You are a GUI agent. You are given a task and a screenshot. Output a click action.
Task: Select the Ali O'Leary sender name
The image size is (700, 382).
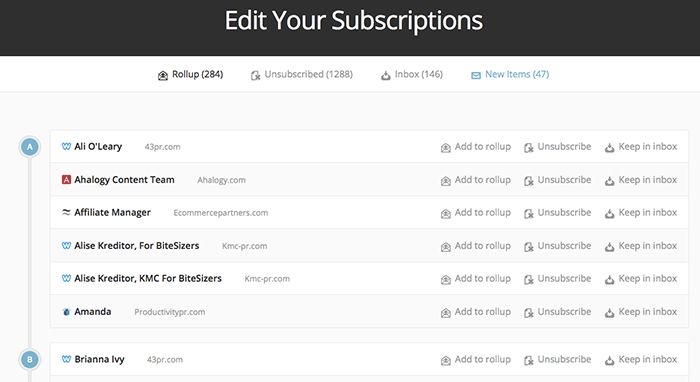tap(98, 147)
